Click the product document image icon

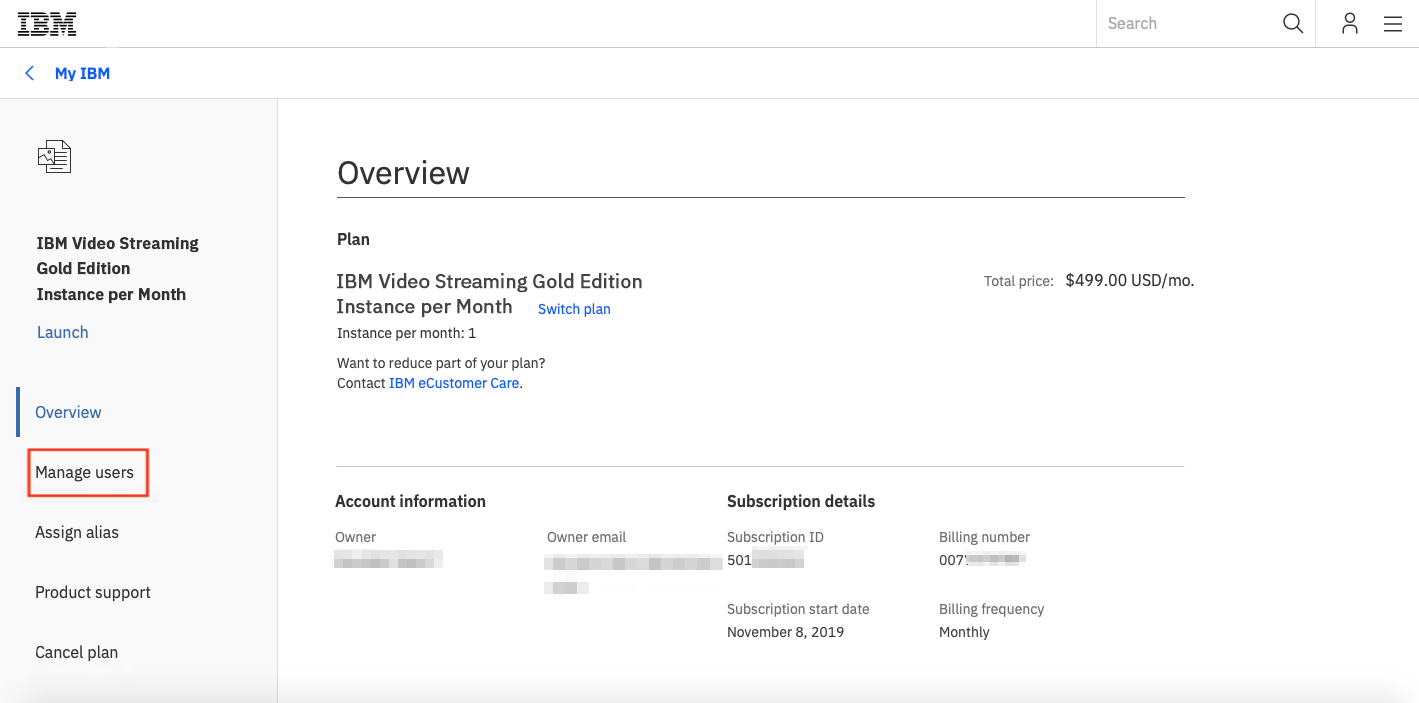click(54, 156)
